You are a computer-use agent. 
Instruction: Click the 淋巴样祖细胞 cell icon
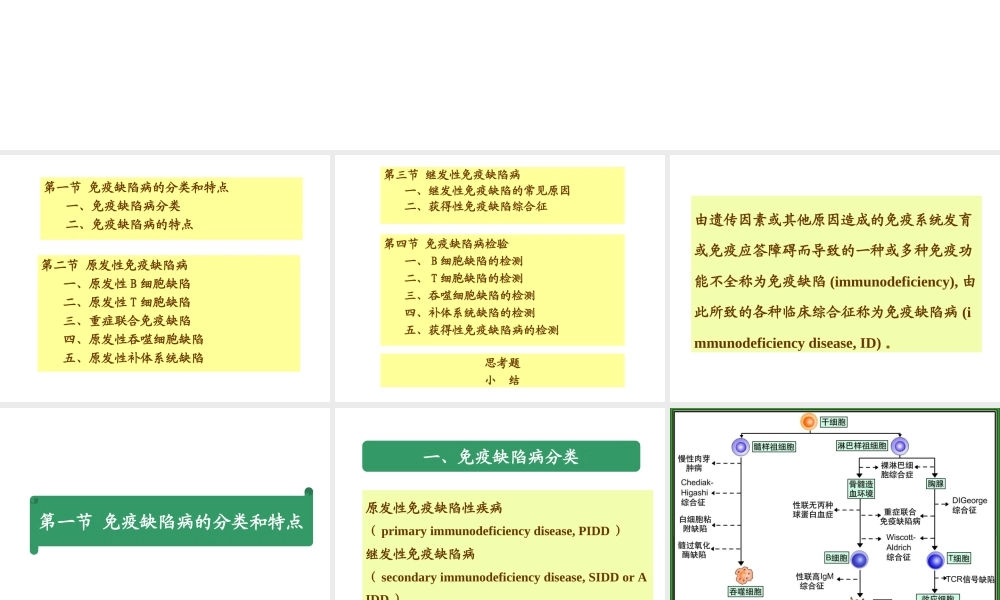coord(900,446)
